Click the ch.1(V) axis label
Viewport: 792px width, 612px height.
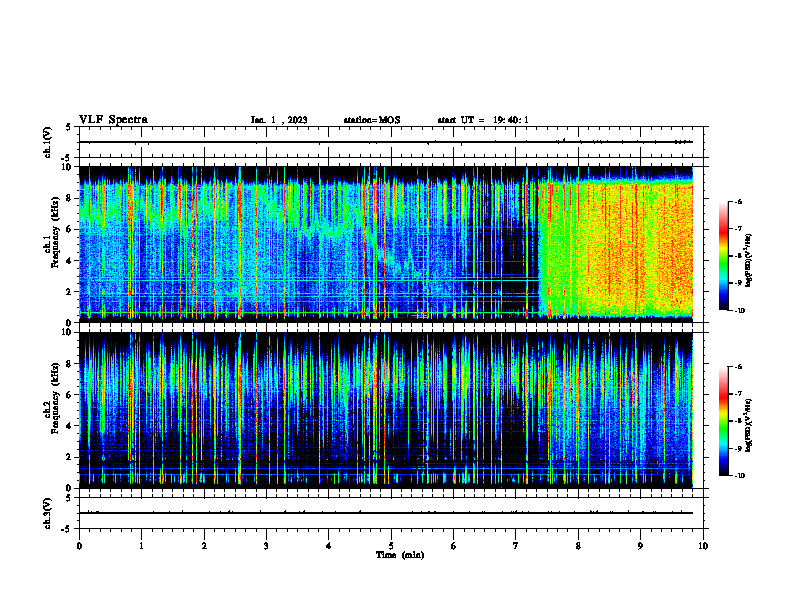pos(48,142)
